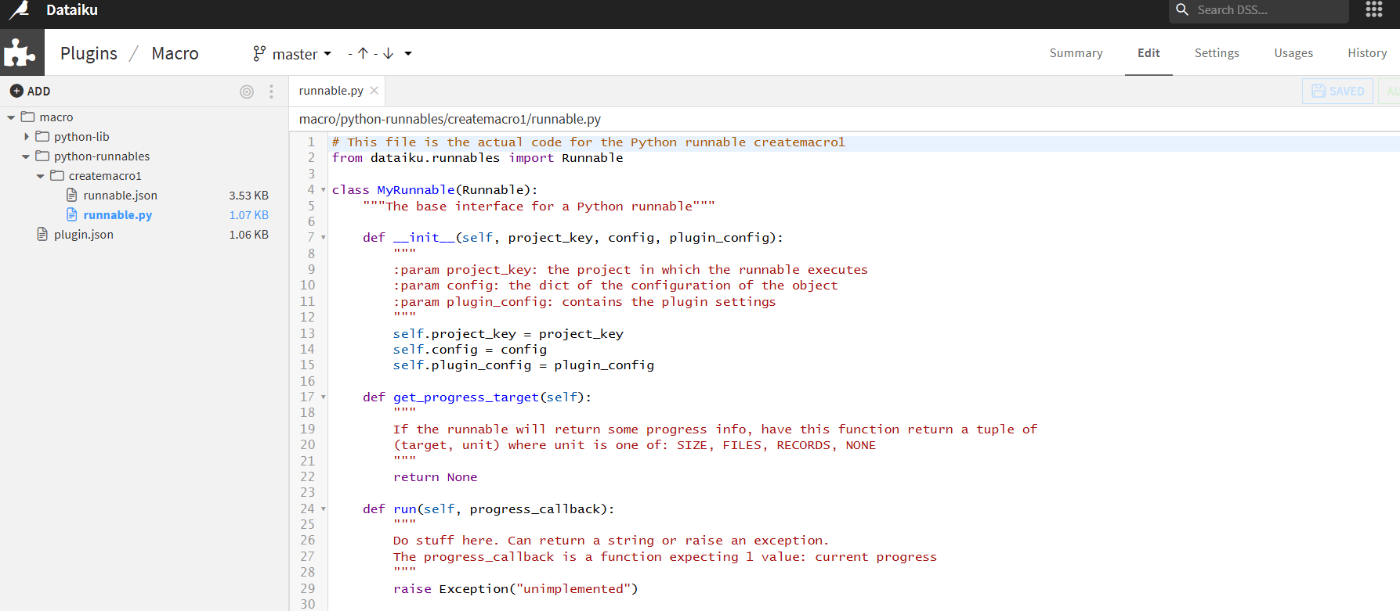Fold the run method at line 24
Viewport: 1400px width, 611px height.
pyautogui.click(x=323, y=509)
